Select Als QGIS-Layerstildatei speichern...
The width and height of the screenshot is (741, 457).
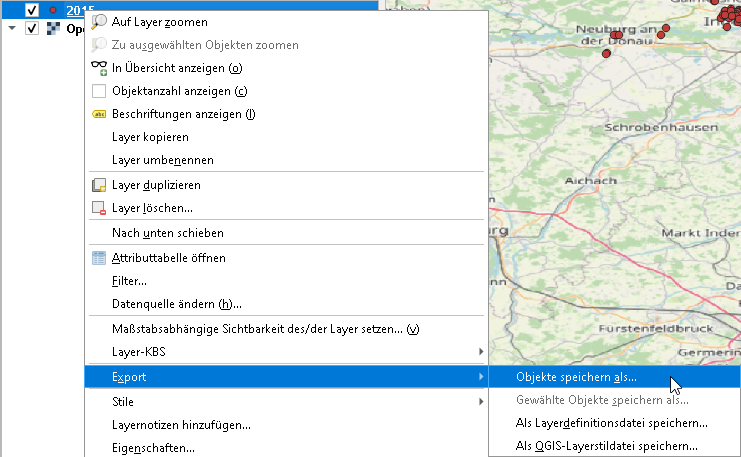click(606, 446)
